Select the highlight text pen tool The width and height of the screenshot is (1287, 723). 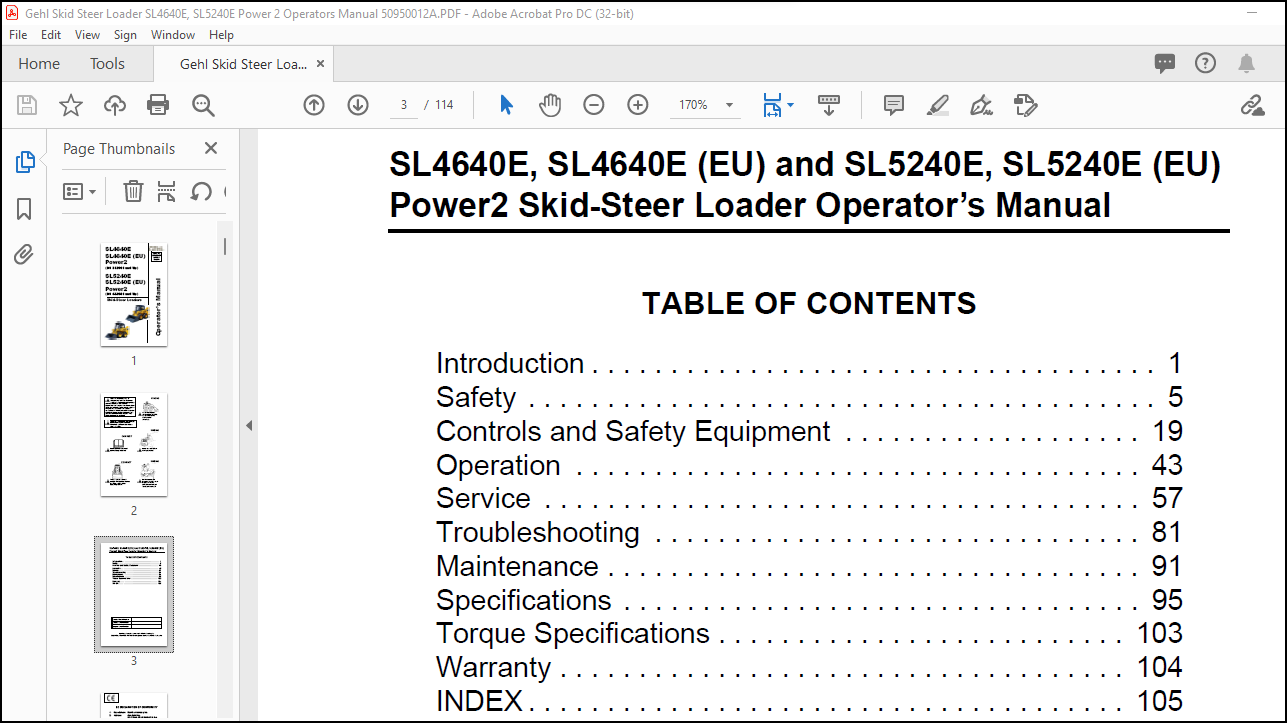click(x=937, y=105)
